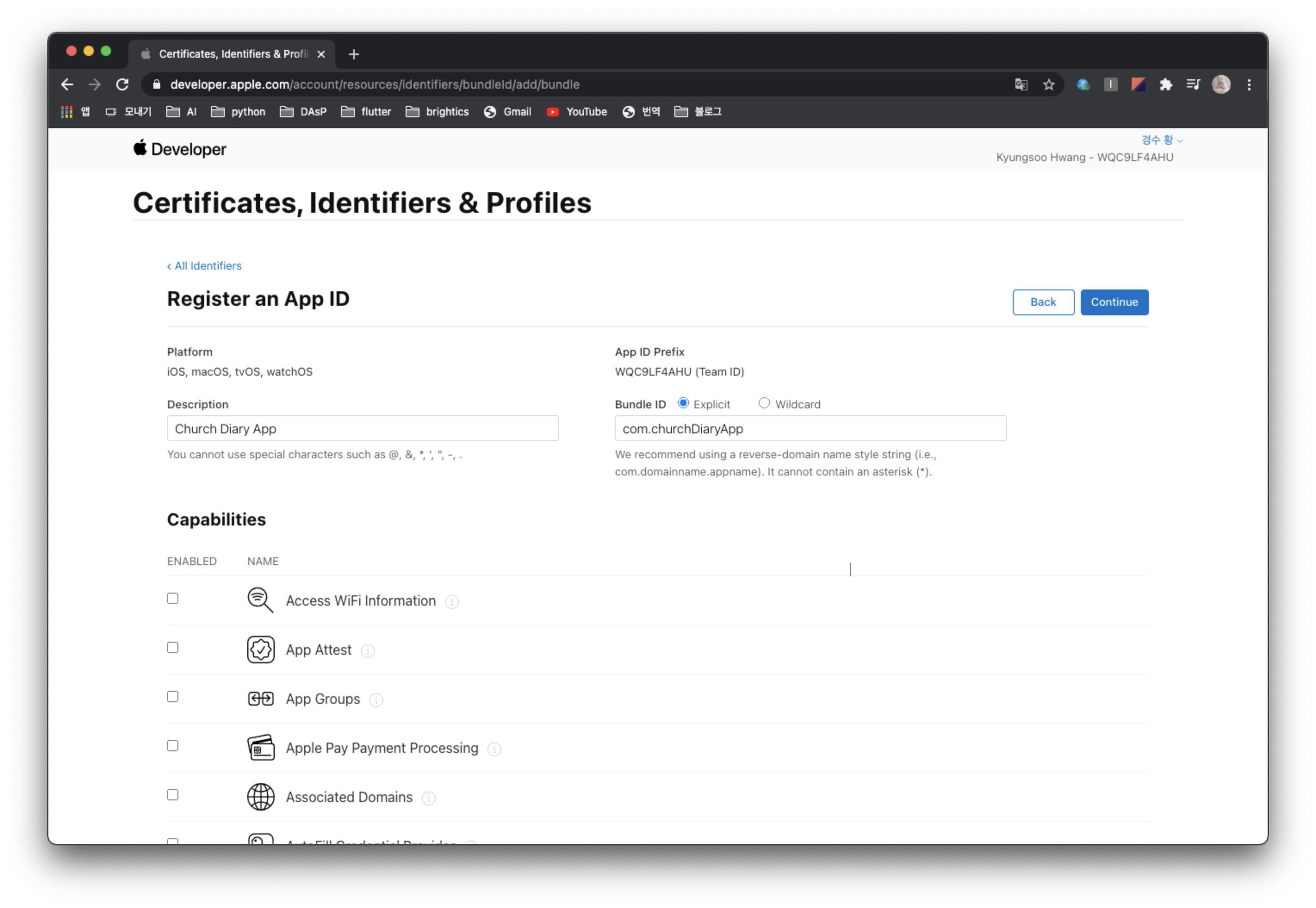Open the media controls toolbar icon
This screenshot has height=908, width=1316.
1193,85
